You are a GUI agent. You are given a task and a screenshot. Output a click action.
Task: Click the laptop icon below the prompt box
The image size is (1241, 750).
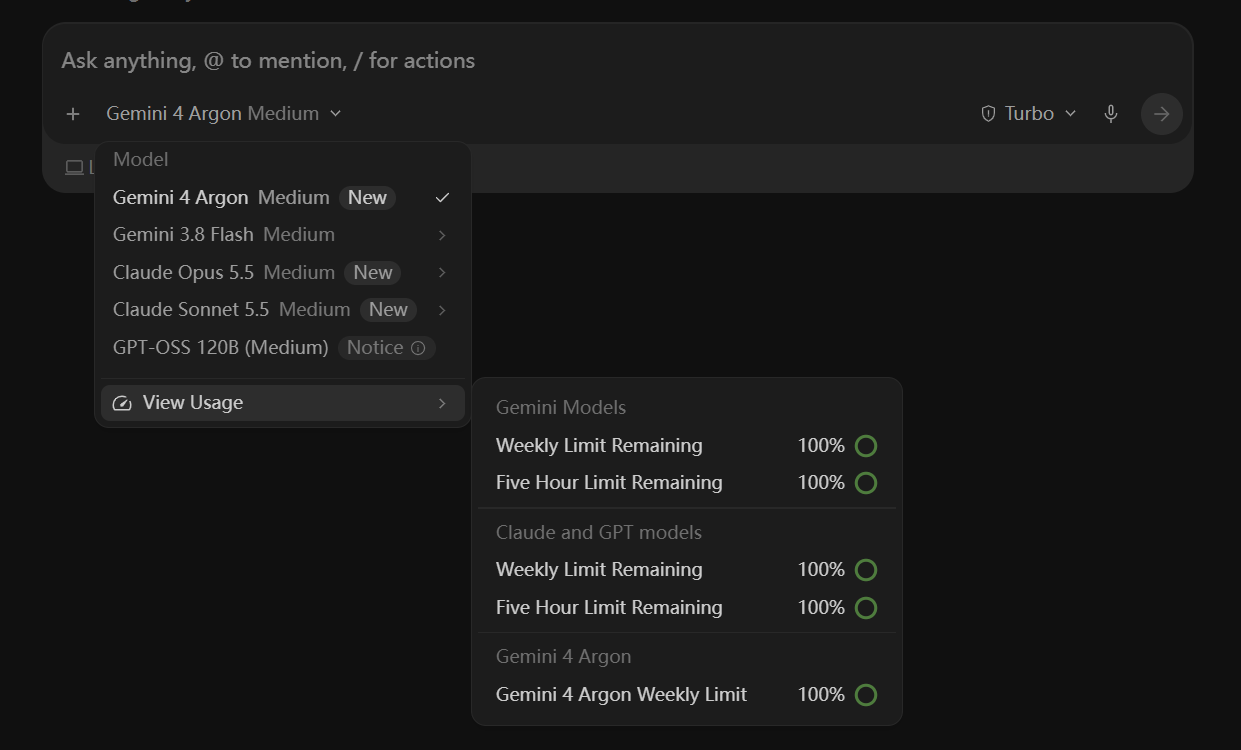tap(74, 168)
